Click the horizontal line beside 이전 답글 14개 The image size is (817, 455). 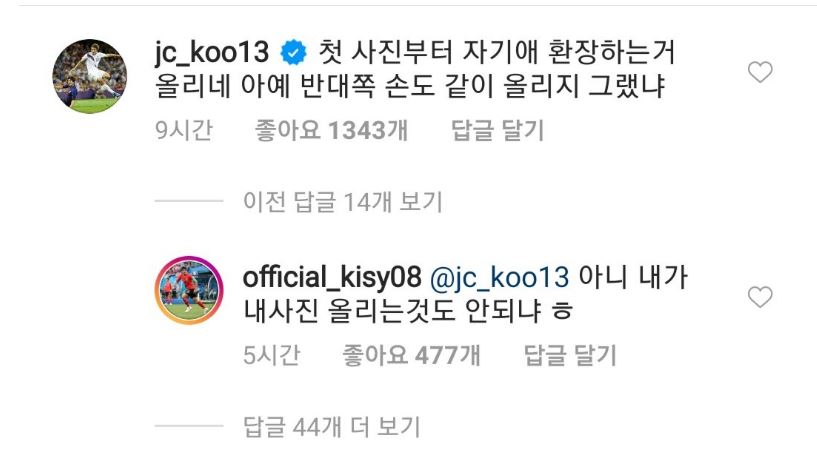tap(189, 201)
